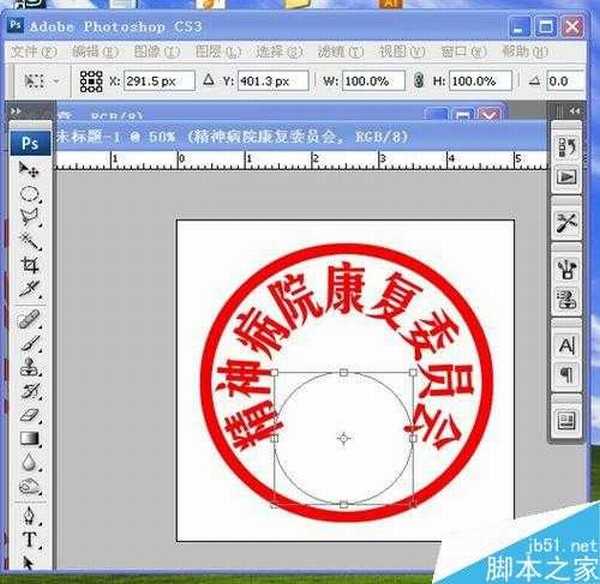Open the Tool Presets panel icon
This screenshot has width=600, height=584.
click(x=567, y=223)
